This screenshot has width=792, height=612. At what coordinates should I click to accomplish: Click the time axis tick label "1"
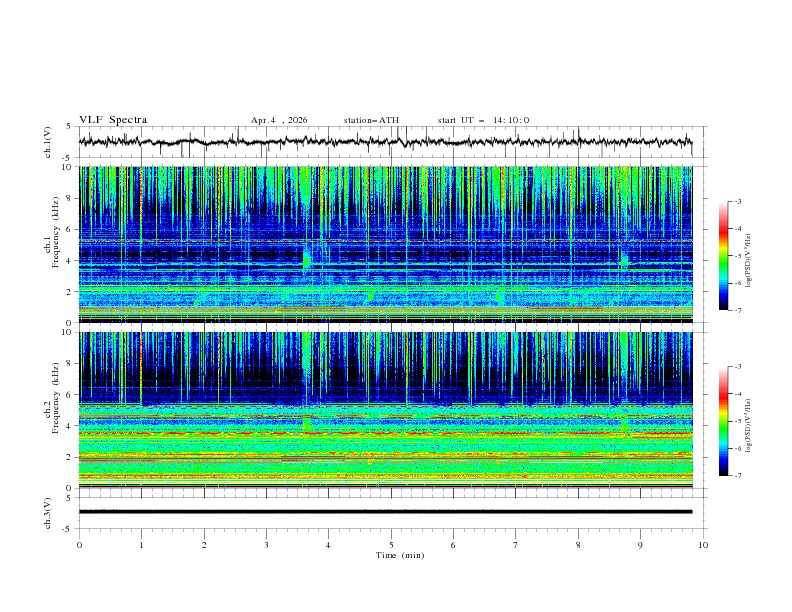(x=141, y=545)
